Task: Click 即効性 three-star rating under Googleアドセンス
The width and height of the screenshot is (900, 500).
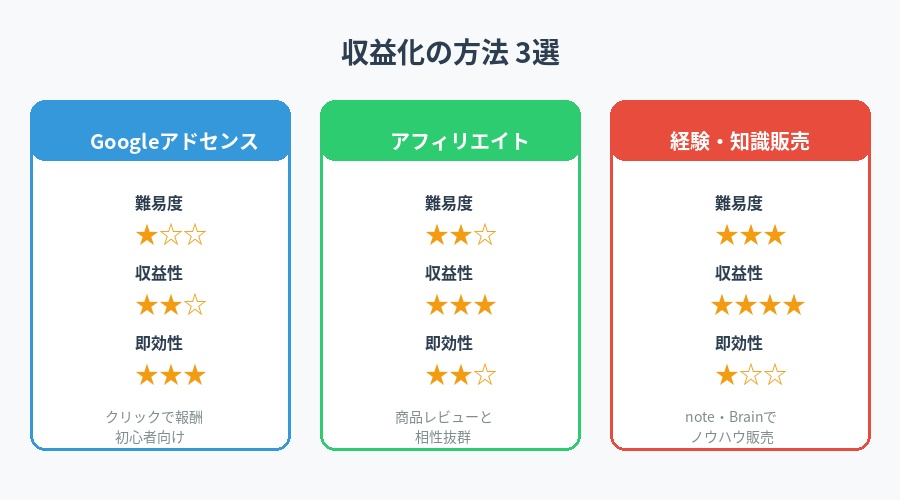Action: tap(170, 376)
